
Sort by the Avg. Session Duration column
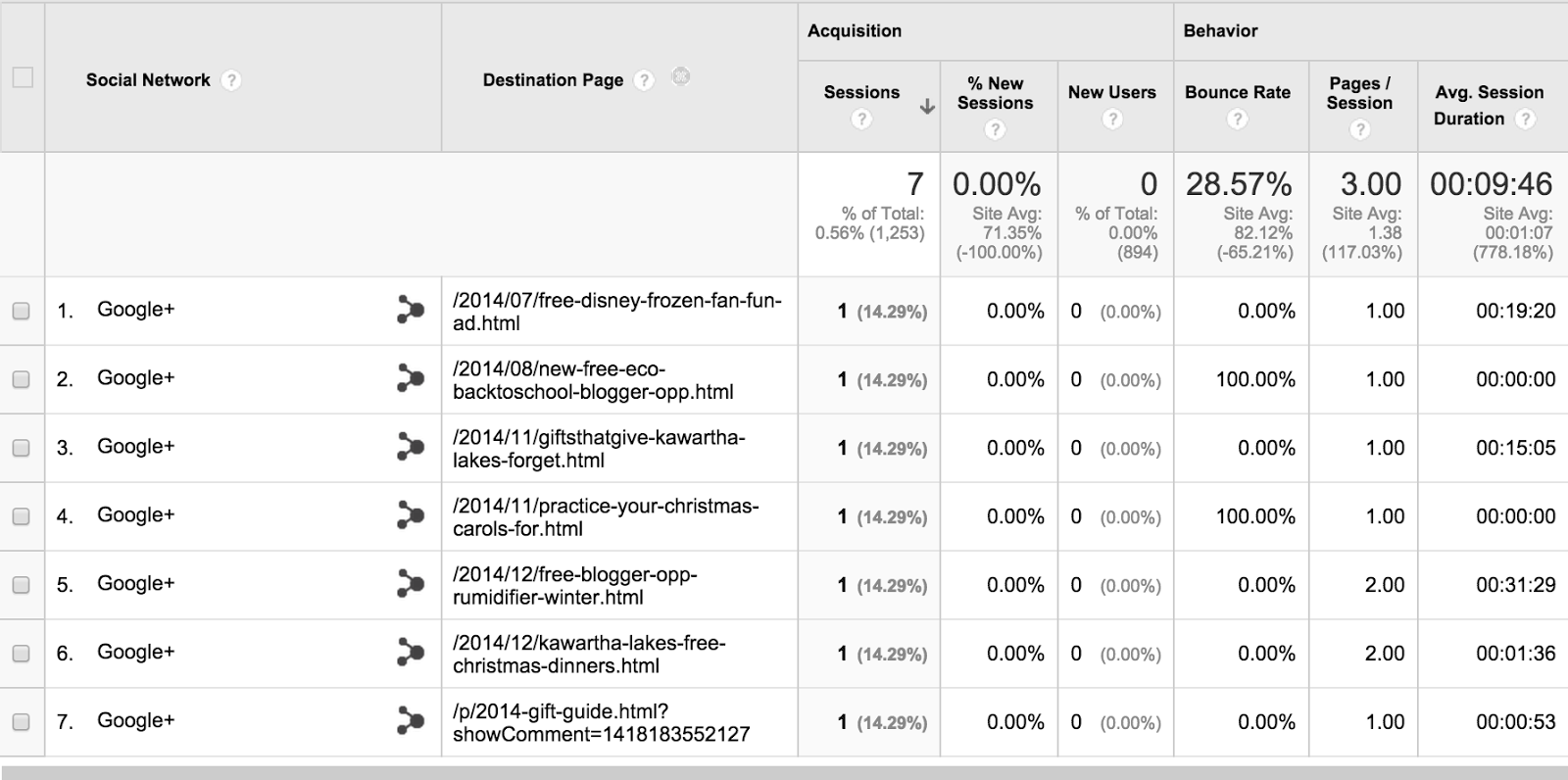[x=1489, y=105]
